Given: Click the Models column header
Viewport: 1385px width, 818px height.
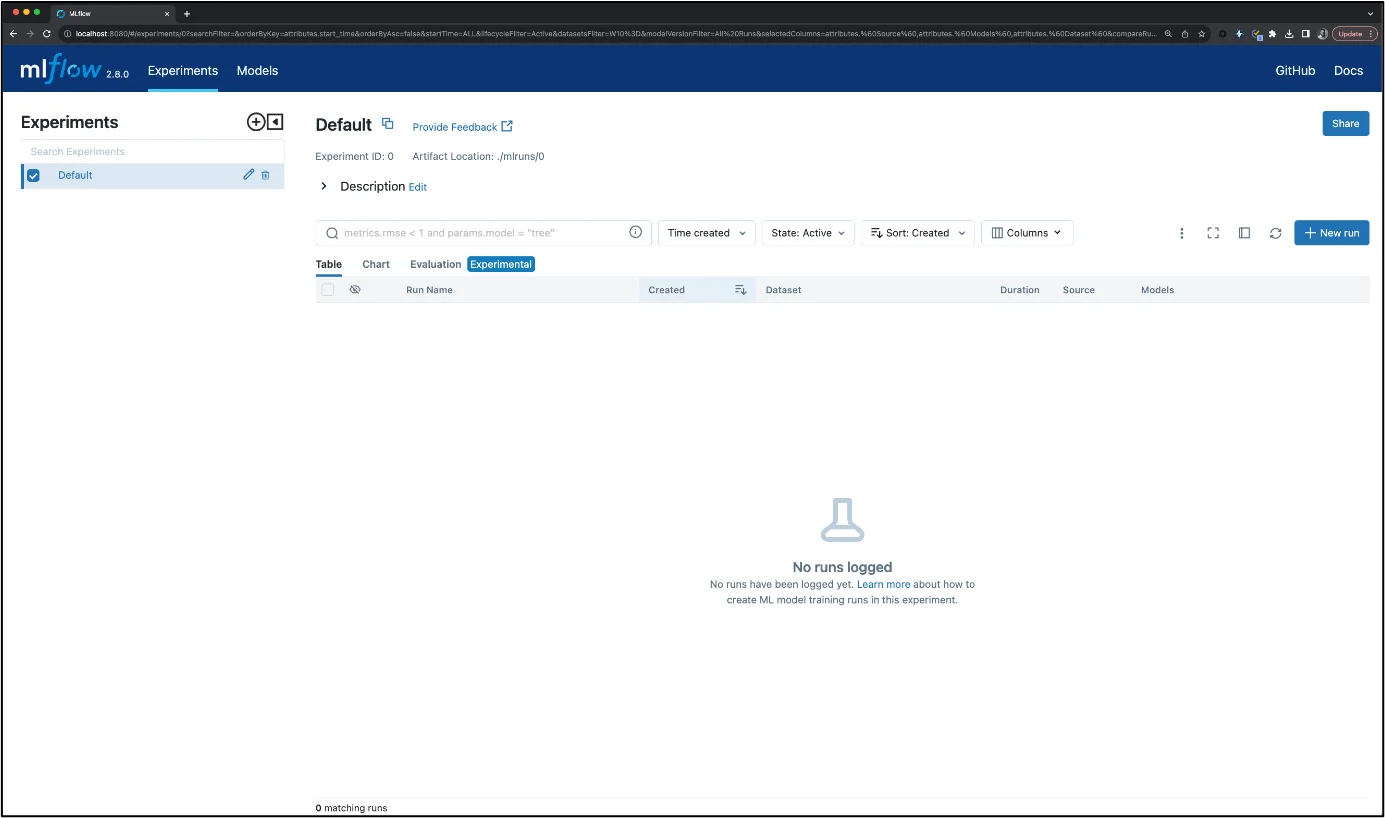Looking at the screenshot, I should pyautogui.click(x=1157, y=290).
